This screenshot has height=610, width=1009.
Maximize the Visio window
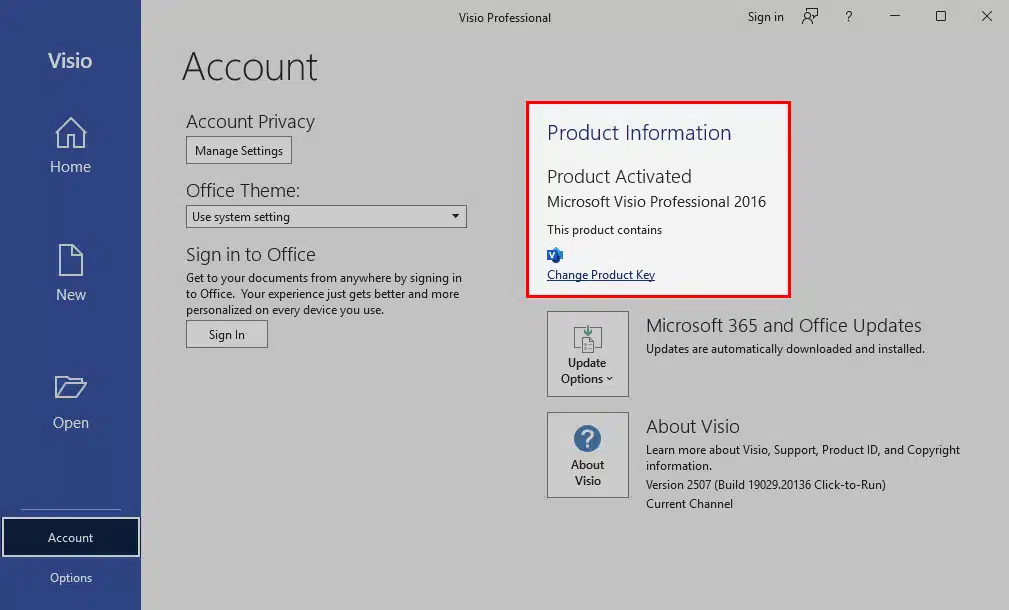tap(941, 17)
